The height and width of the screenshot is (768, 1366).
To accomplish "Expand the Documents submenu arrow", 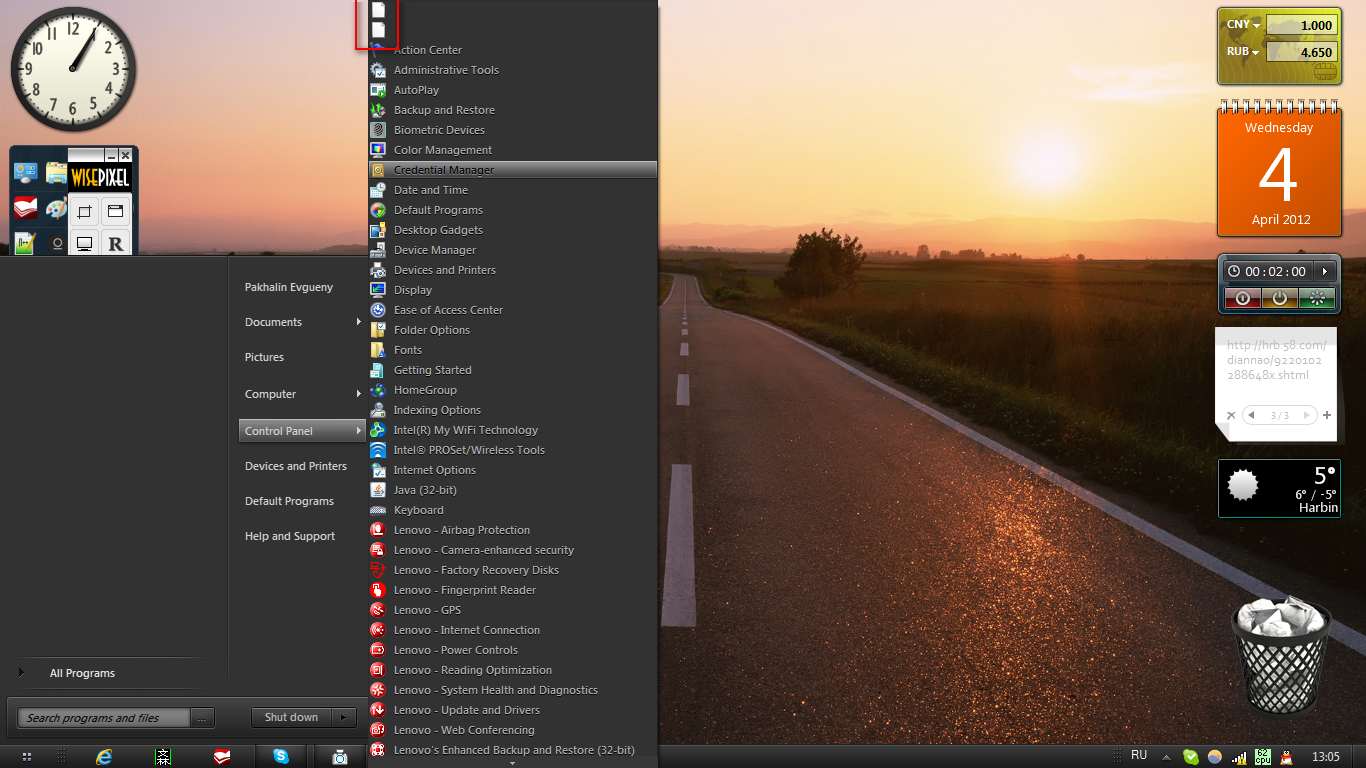I will pyautogui.click(x=359, y=322).
